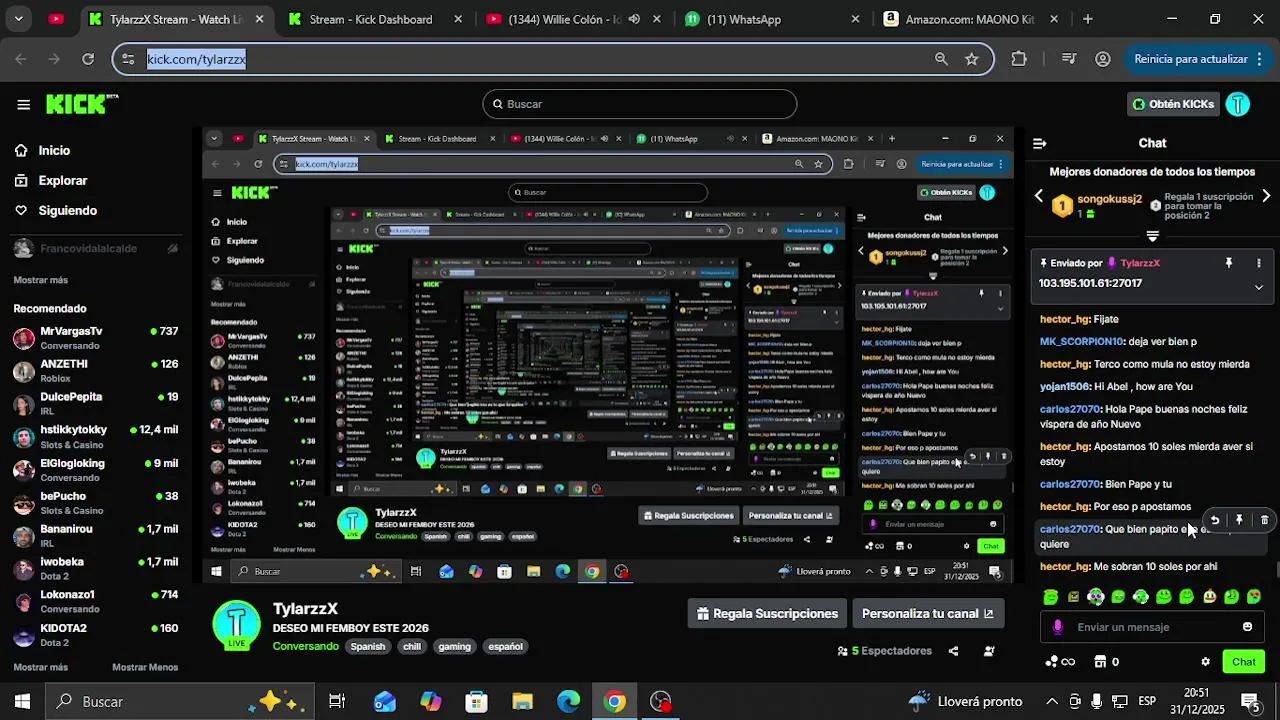This screenshot has width=1280, height=720.
Task: Open the ANZETHI recommended channel
Action: (95, 371)
